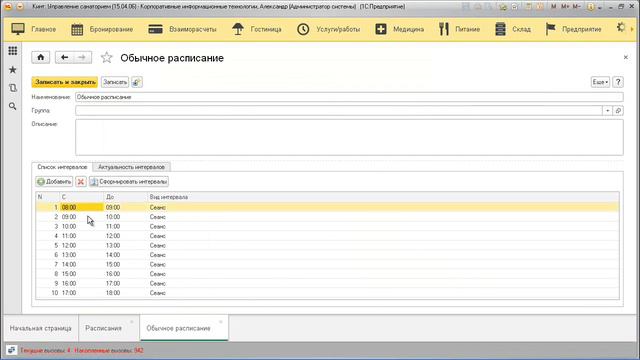
Task: Delete selected interval with red X
Action: click(81, 182)
